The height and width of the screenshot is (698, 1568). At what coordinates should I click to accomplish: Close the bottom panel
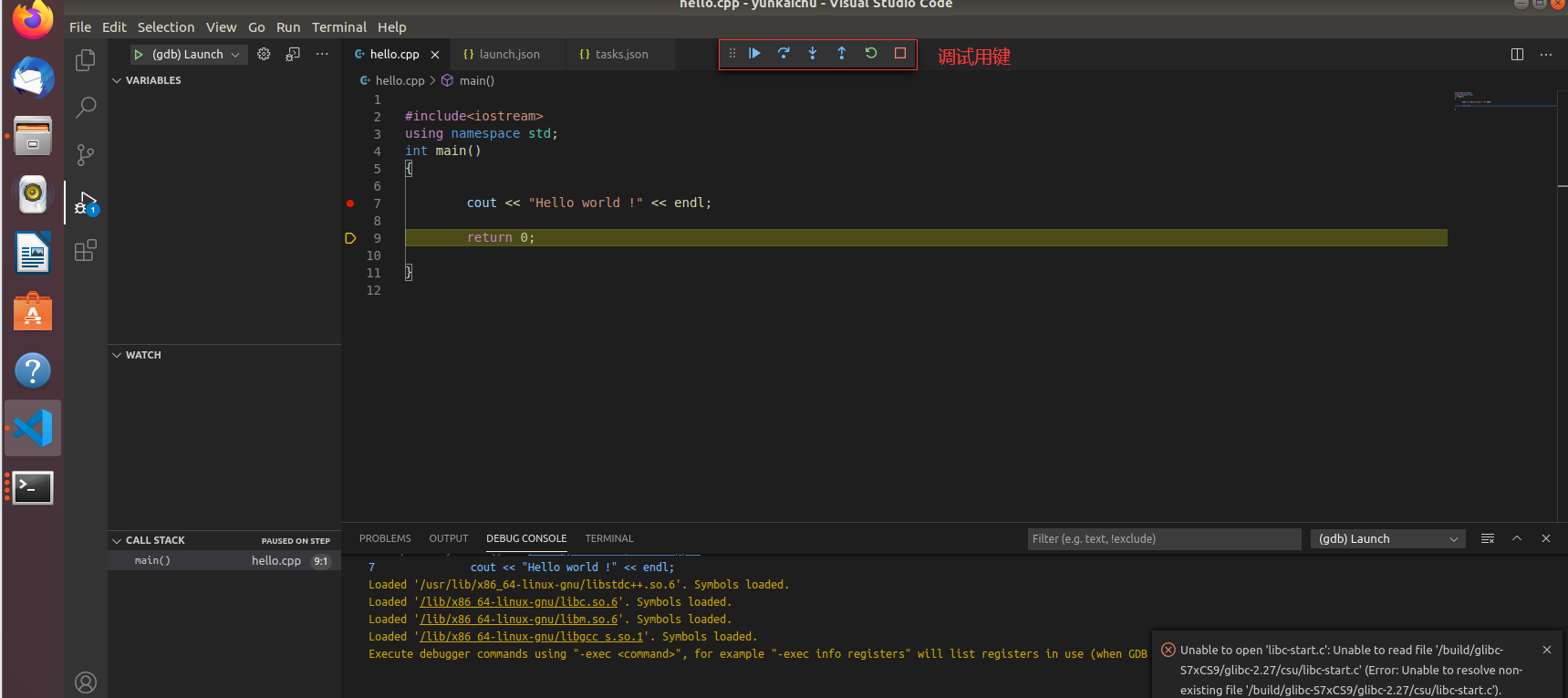(1546, 538)
